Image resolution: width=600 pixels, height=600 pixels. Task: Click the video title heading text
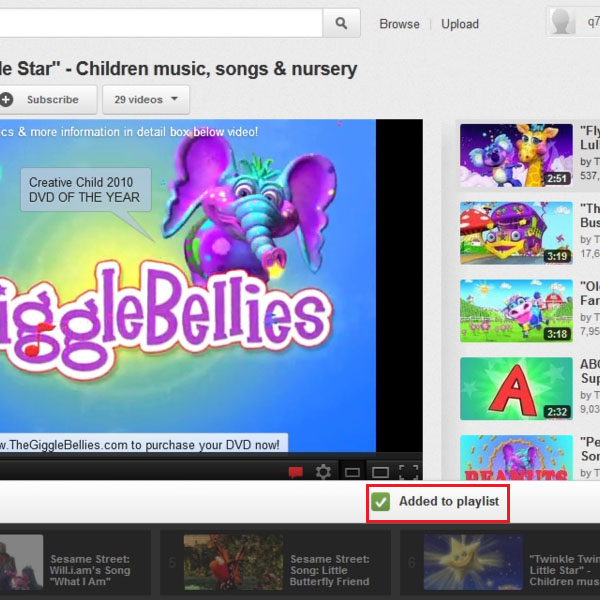click(x=178, y=69)
